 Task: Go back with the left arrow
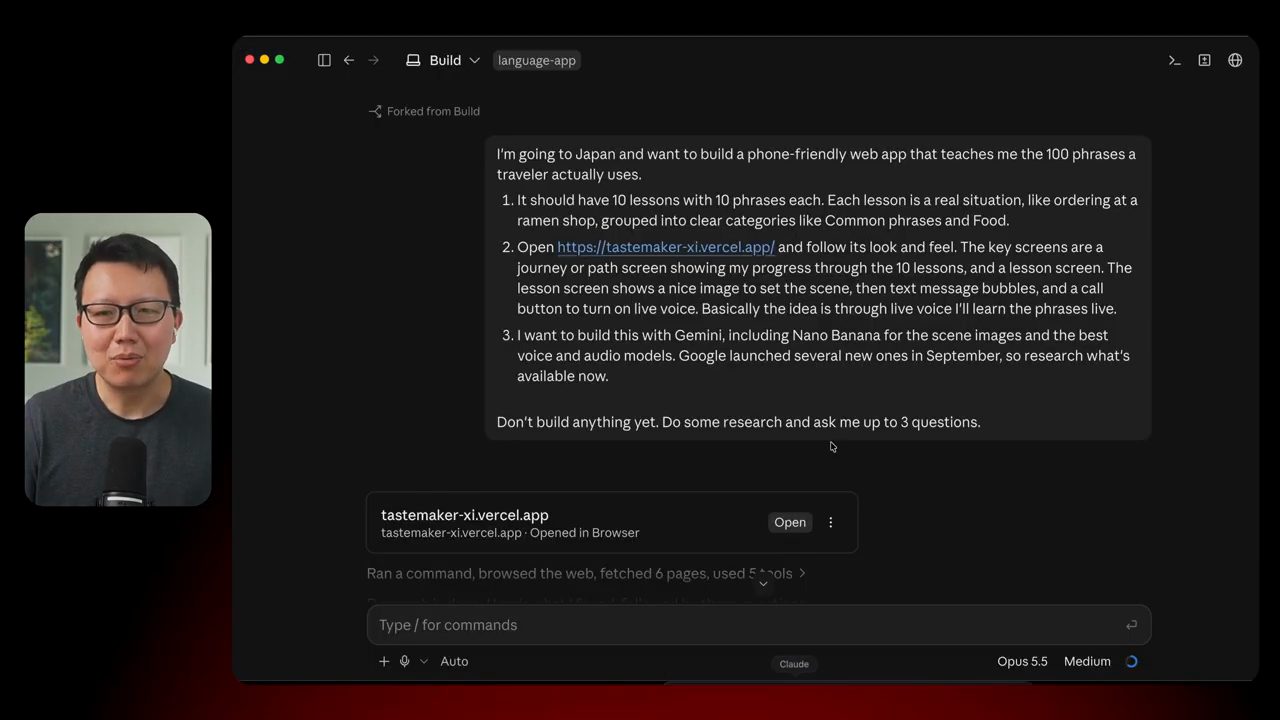point(349,60)
